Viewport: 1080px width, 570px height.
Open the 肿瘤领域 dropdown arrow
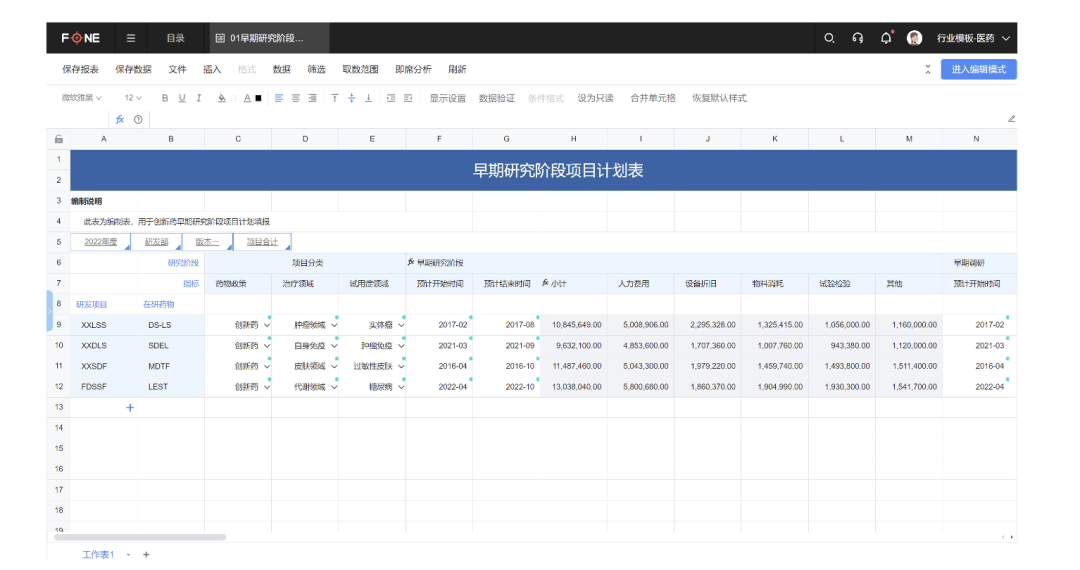[x=334, y=325]
